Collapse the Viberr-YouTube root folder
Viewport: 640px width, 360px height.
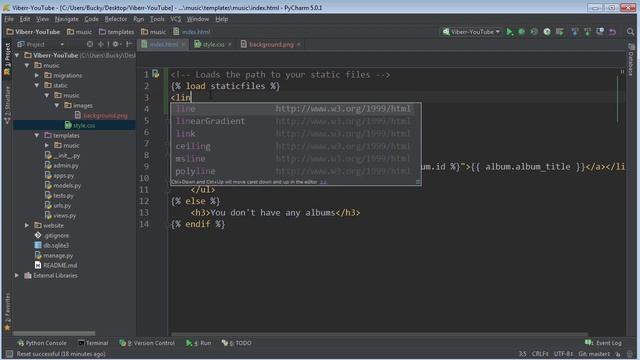pos(17,55)
